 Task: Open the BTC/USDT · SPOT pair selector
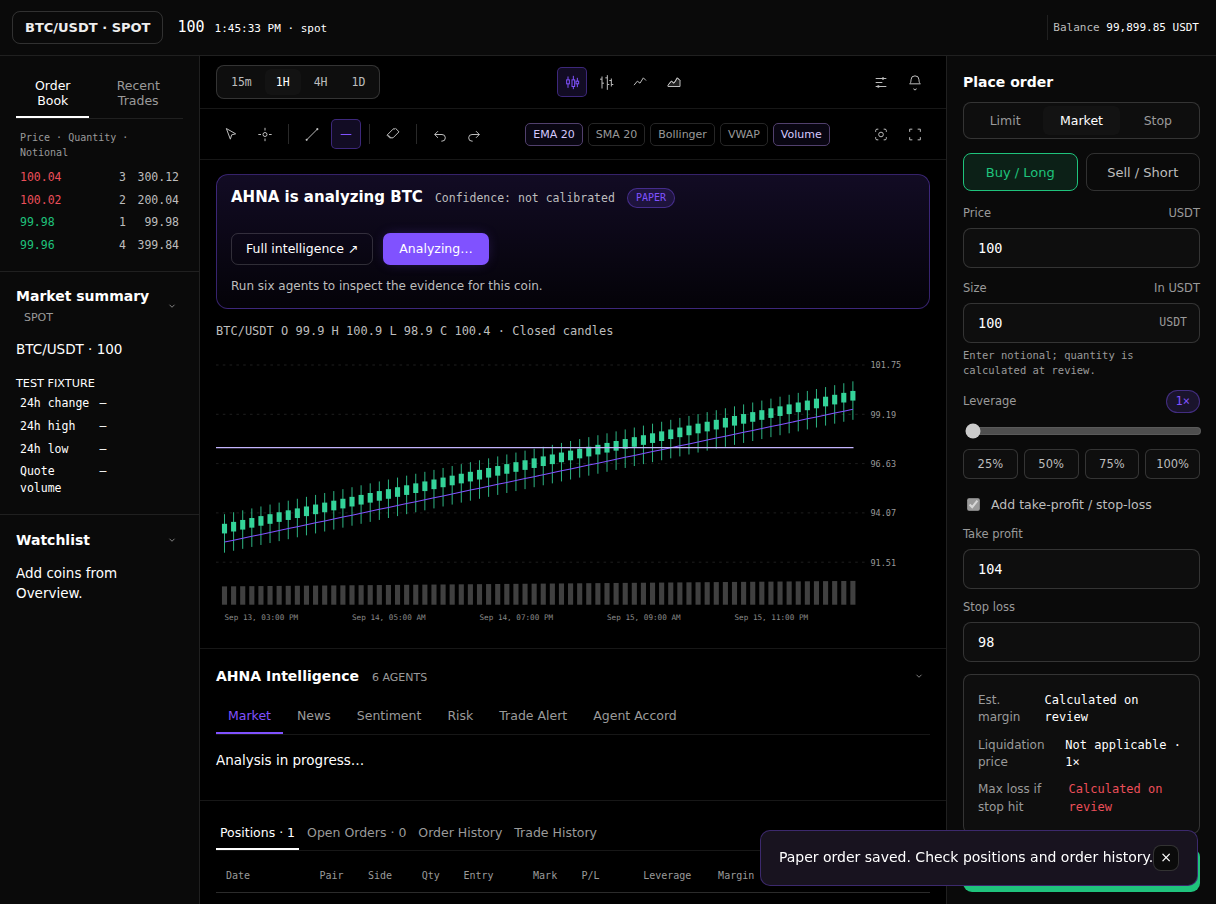click(87, 27)
